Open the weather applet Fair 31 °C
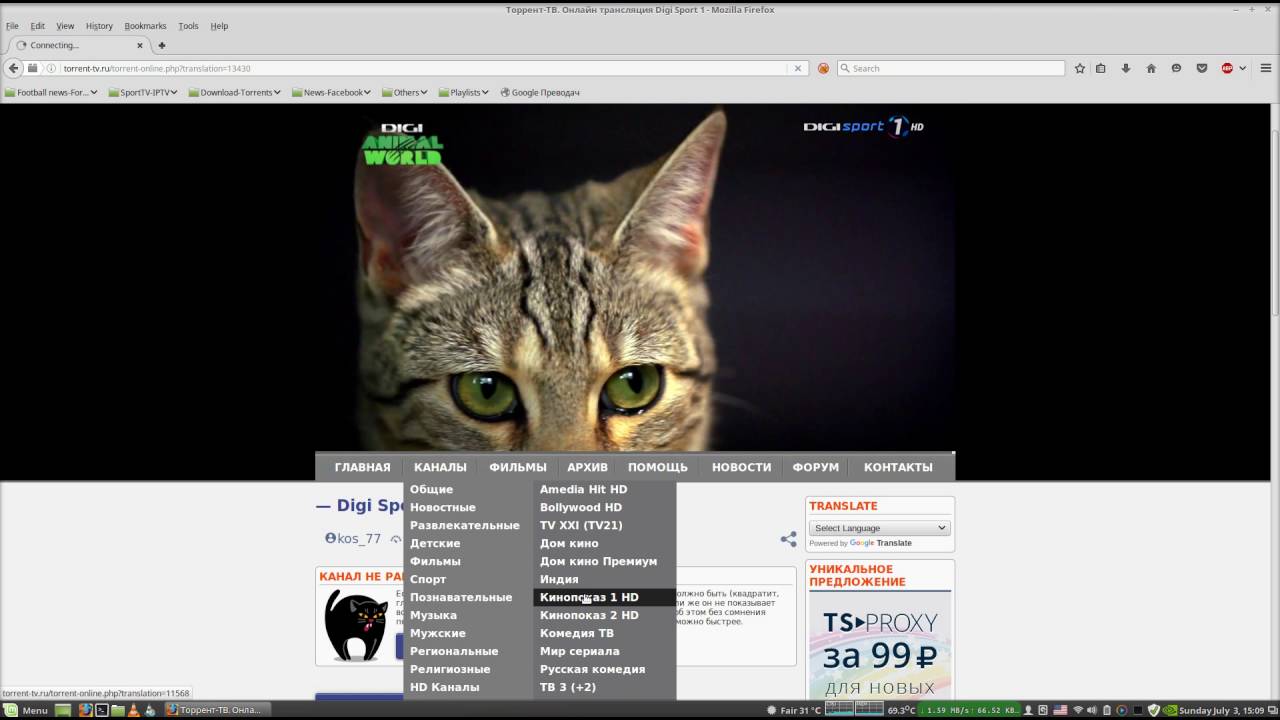 click(795, 710)
